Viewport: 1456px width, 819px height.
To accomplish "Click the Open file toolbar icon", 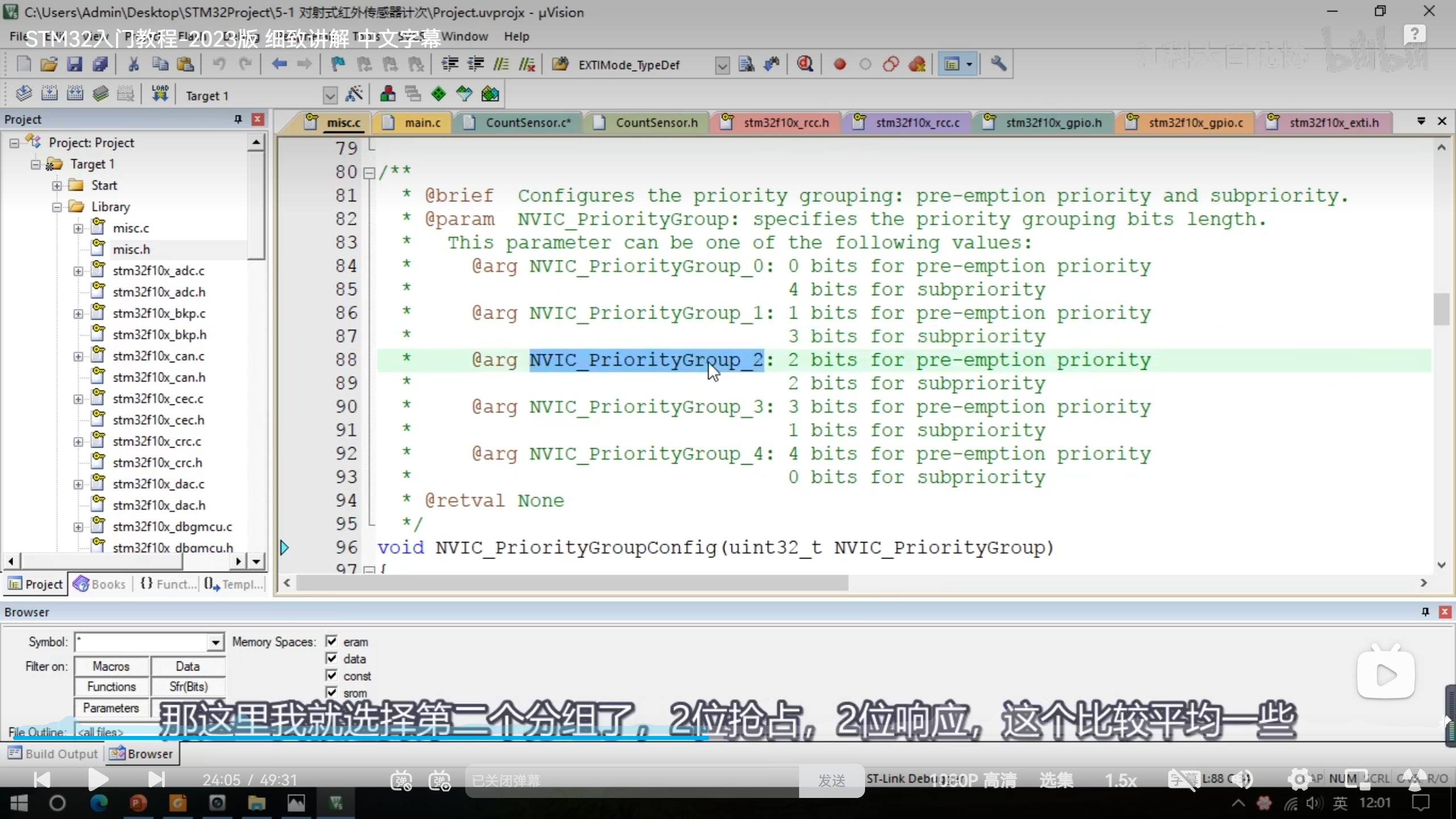I will pos(49,64).
